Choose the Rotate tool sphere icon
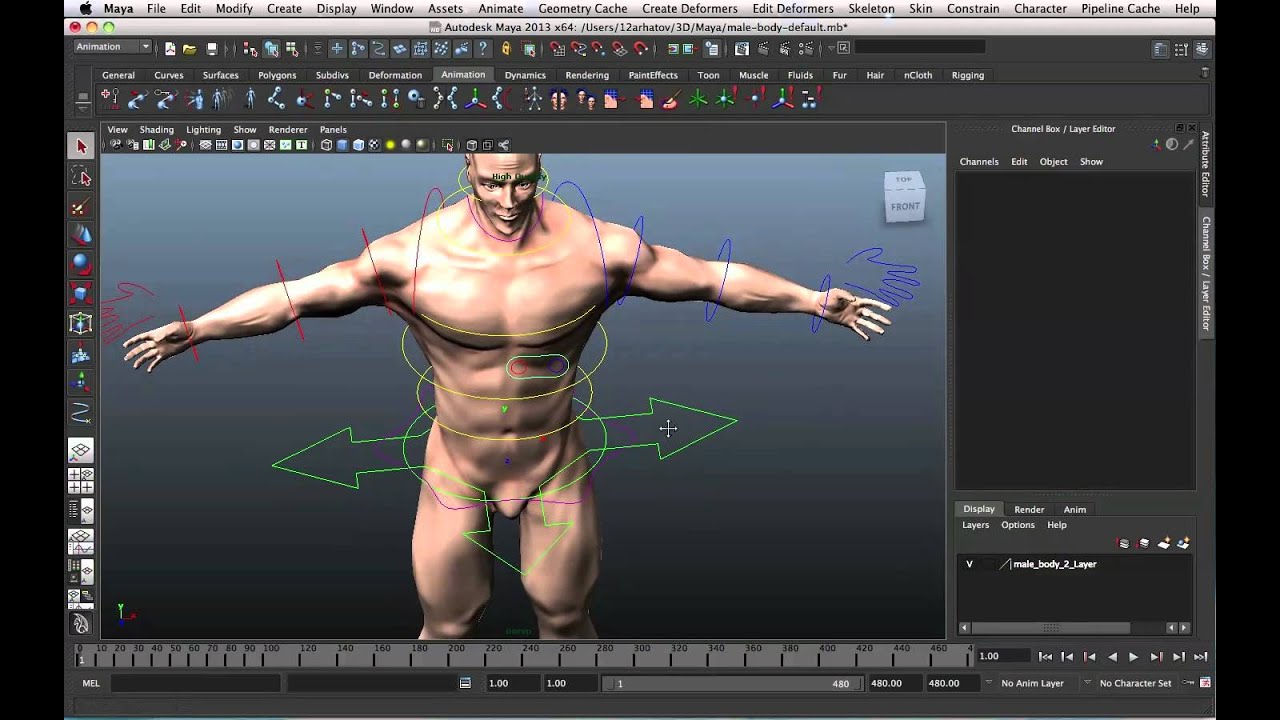This screenshot has height=720, width=1280. coord(81,265)
